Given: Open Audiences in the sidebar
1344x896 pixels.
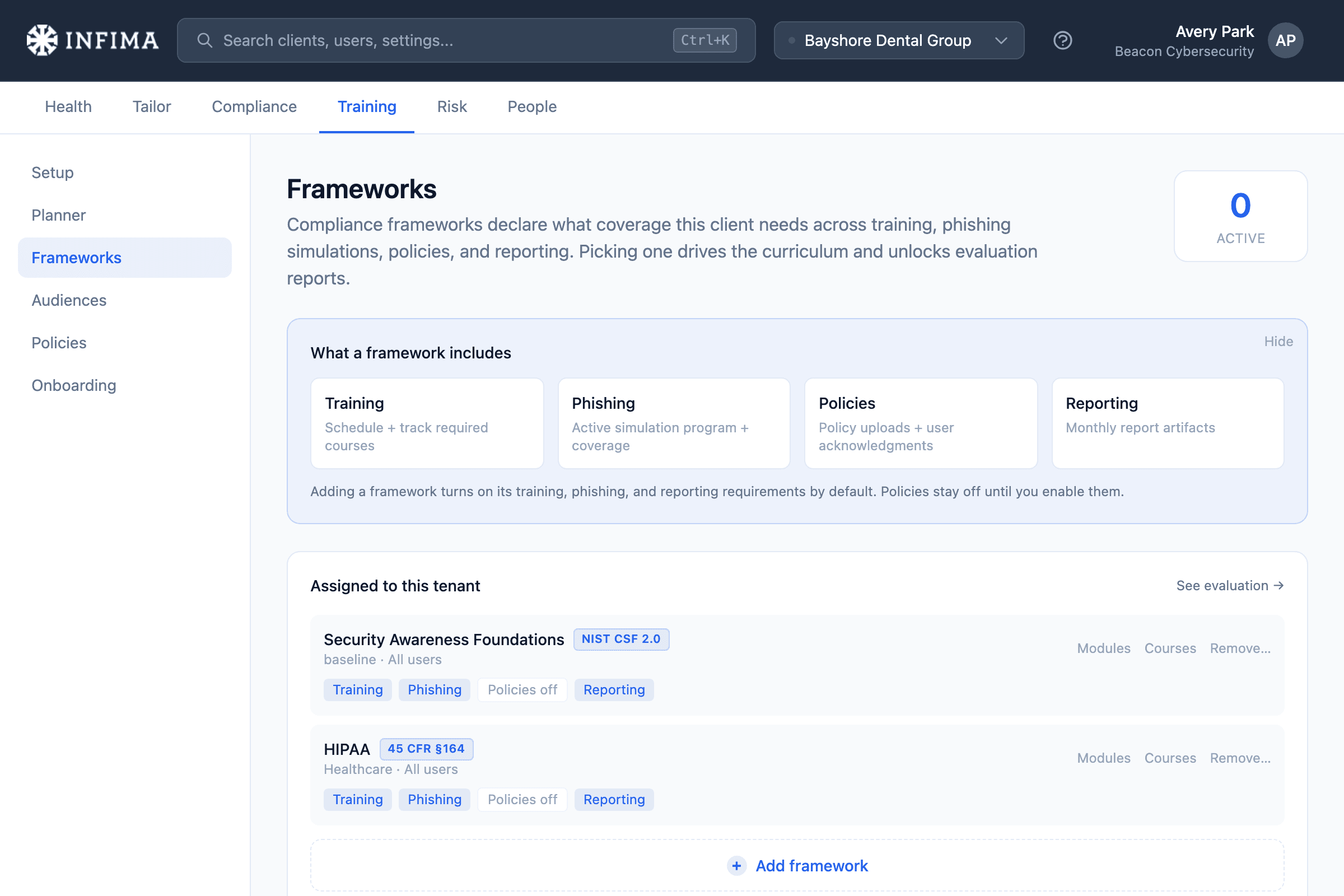Looking at the screenshot, I should click(x=124, y=301).
